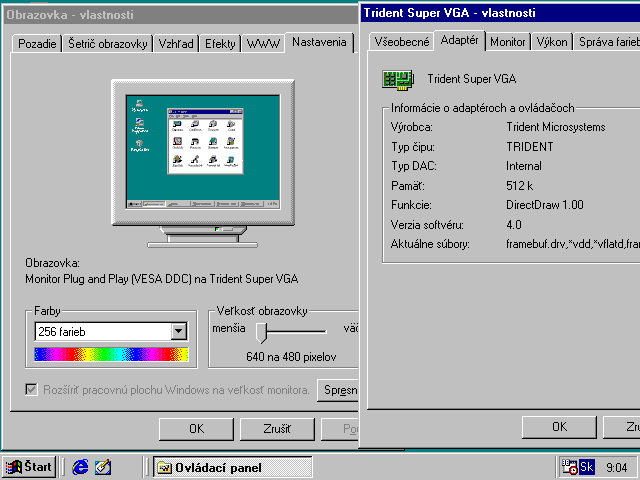This screenshot has width=640, height=480.
Task: Click the Obrazovka - vlastnosti title bar
Action: click(181, 15)
